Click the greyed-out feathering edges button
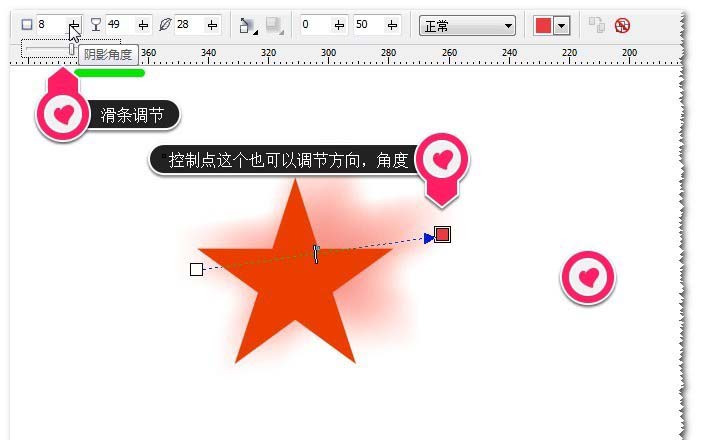Screen dimensions: 701x440 (x=274, y=25)
